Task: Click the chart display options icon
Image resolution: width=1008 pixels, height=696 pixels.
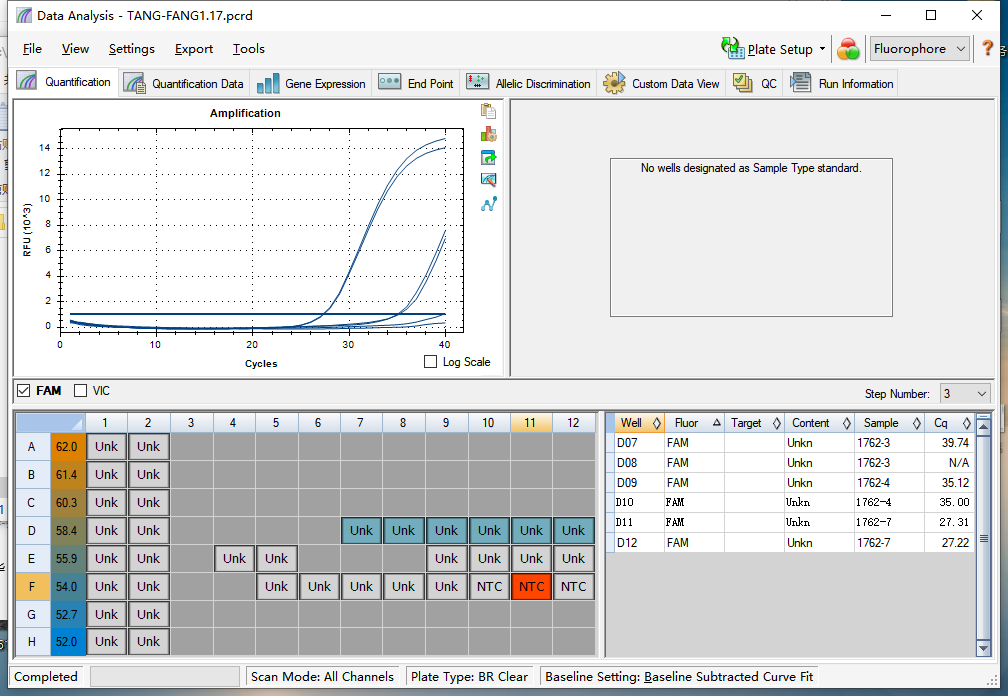Action: (489, 180)
